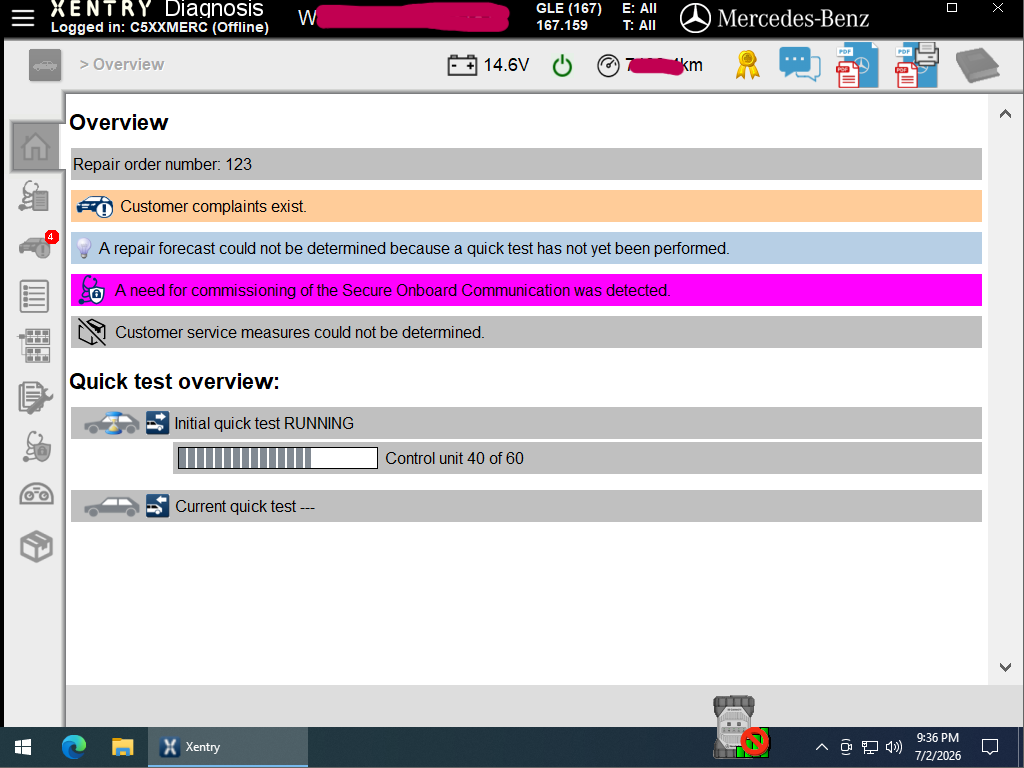Open the hamburger main menu

pos(23,18)
